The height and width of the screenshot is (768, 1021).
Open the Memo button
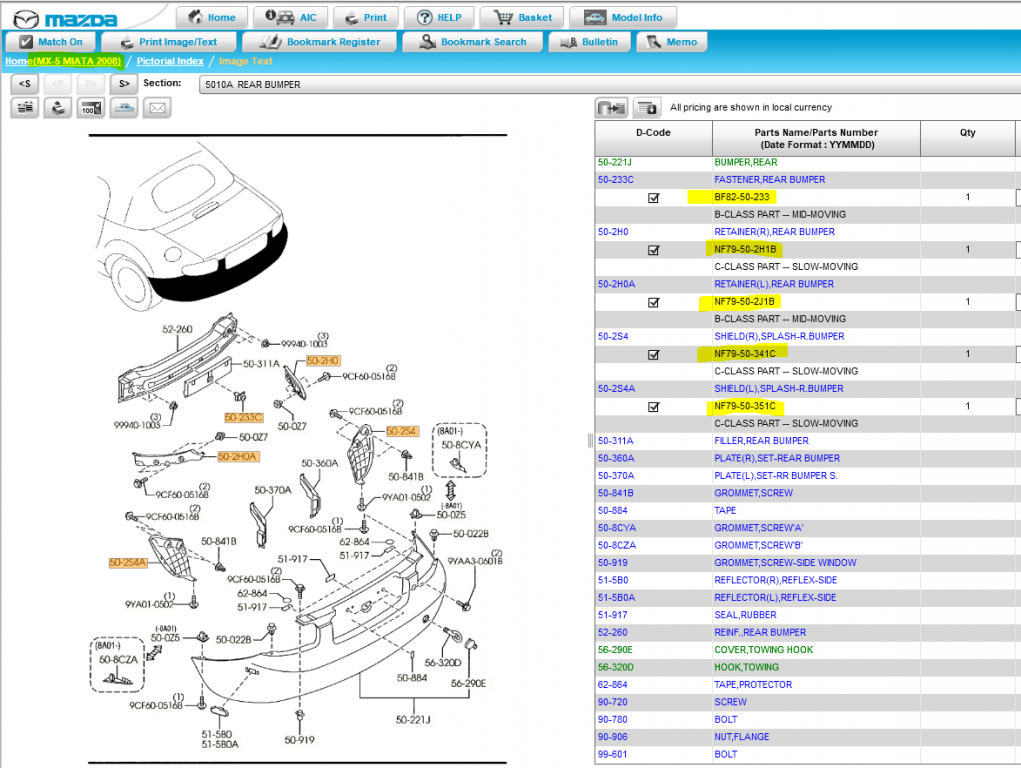(671, 42)
